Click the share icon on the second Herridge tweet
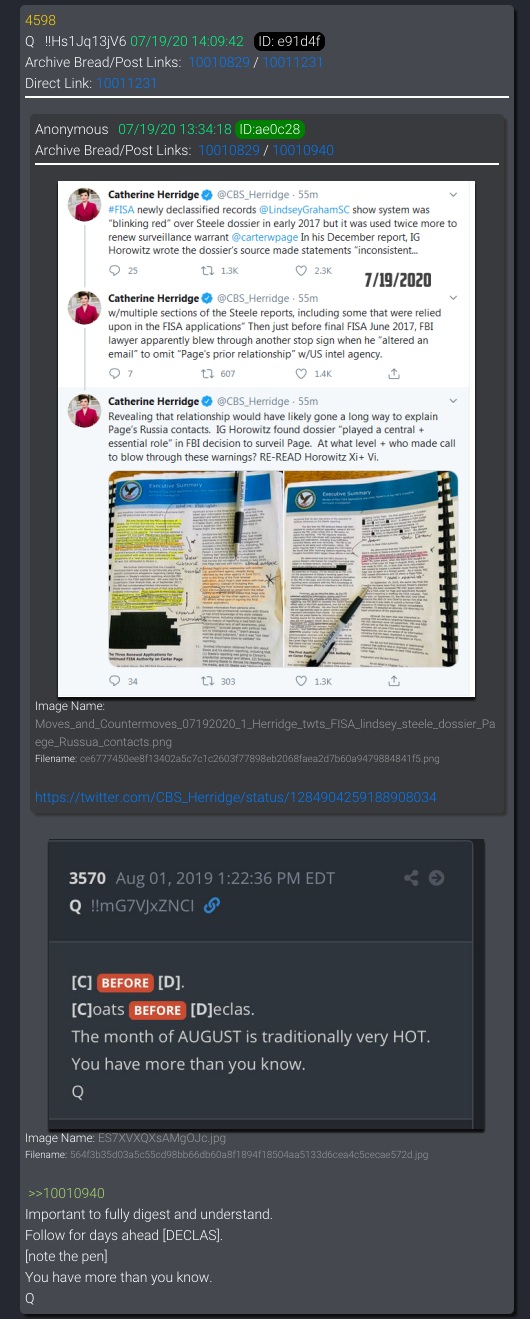The height and width of the screenshot is (1319, 530). 394,373
